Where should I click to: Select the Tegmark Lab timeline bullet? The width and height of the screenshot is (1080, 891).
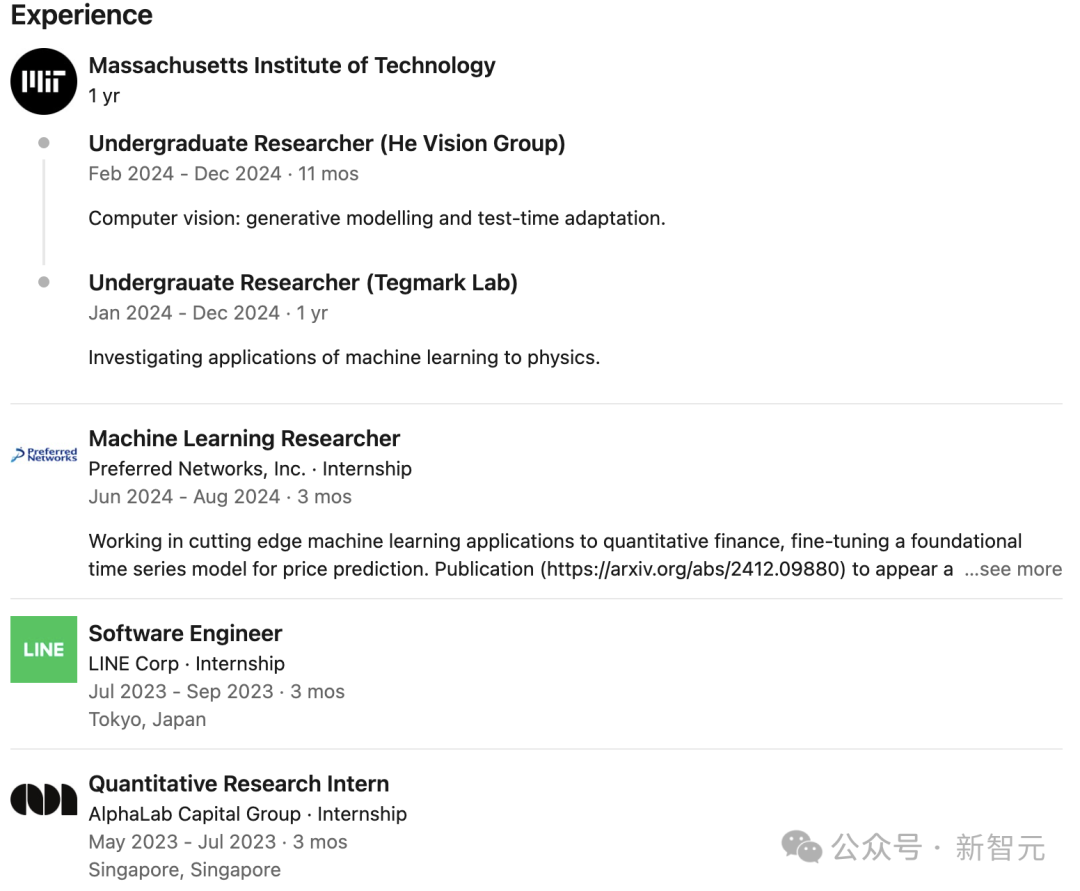click(43, 282)
